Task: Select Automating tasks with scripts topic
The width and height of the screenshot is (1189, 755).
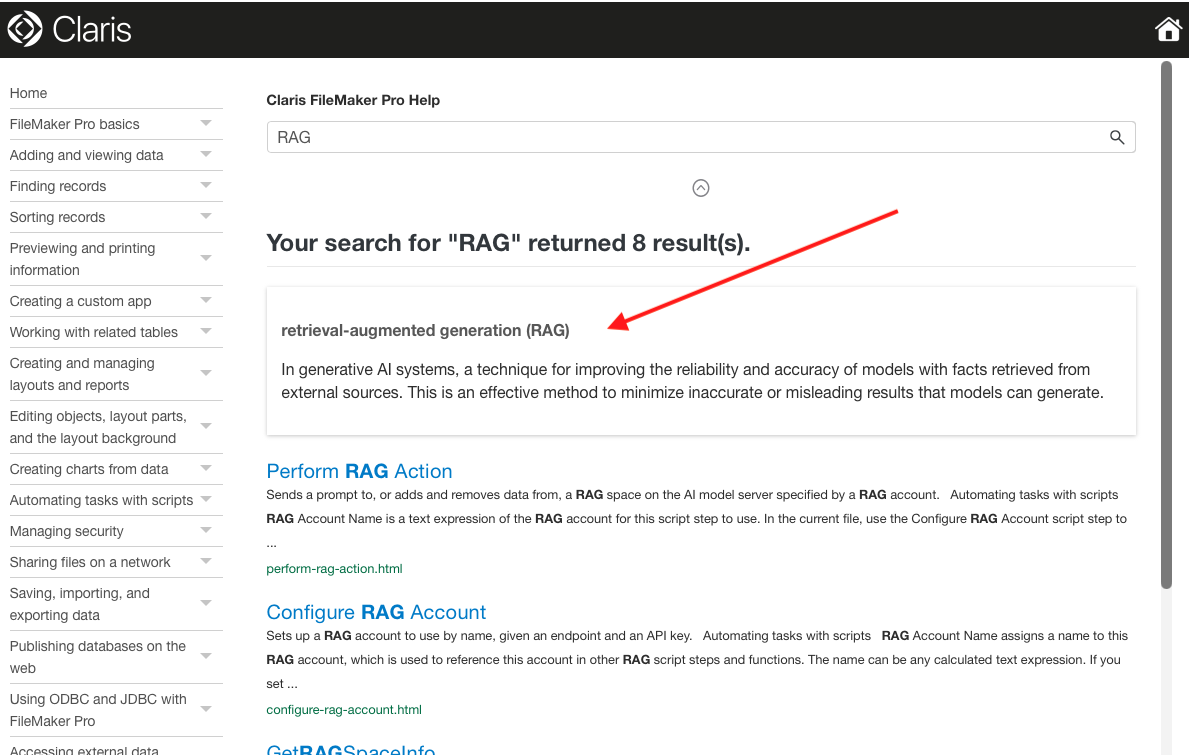Action: click(x=101, y=500)
